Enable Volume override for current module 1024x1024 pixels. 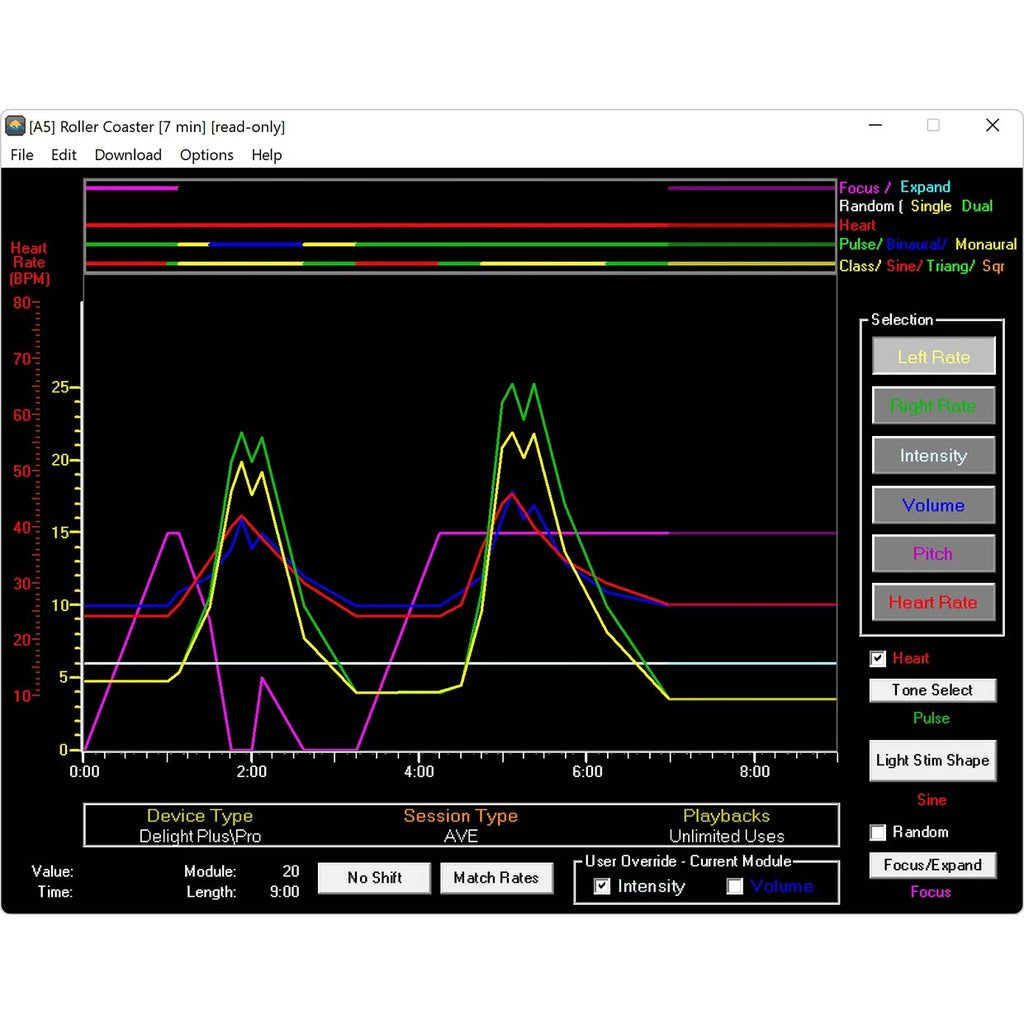pos(735,886)
